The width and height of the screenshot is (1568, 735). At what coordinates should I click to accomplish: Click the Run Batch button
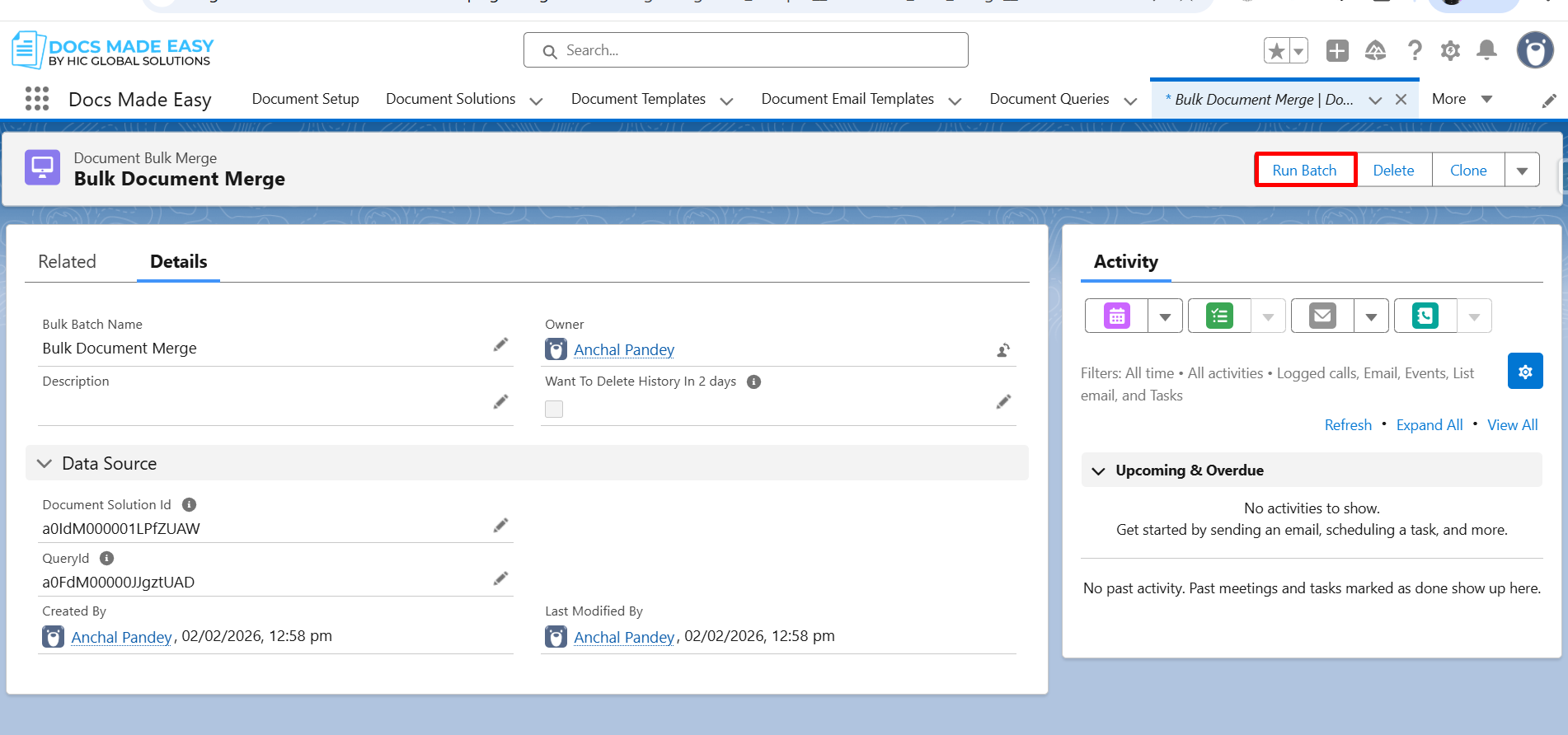1304,171
